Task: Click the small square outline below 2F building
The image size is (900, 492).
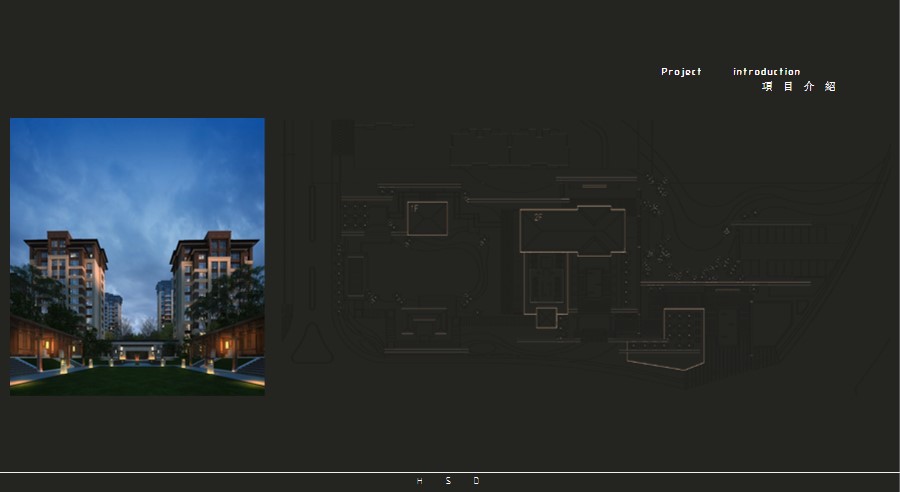Action: click(546, 318)
